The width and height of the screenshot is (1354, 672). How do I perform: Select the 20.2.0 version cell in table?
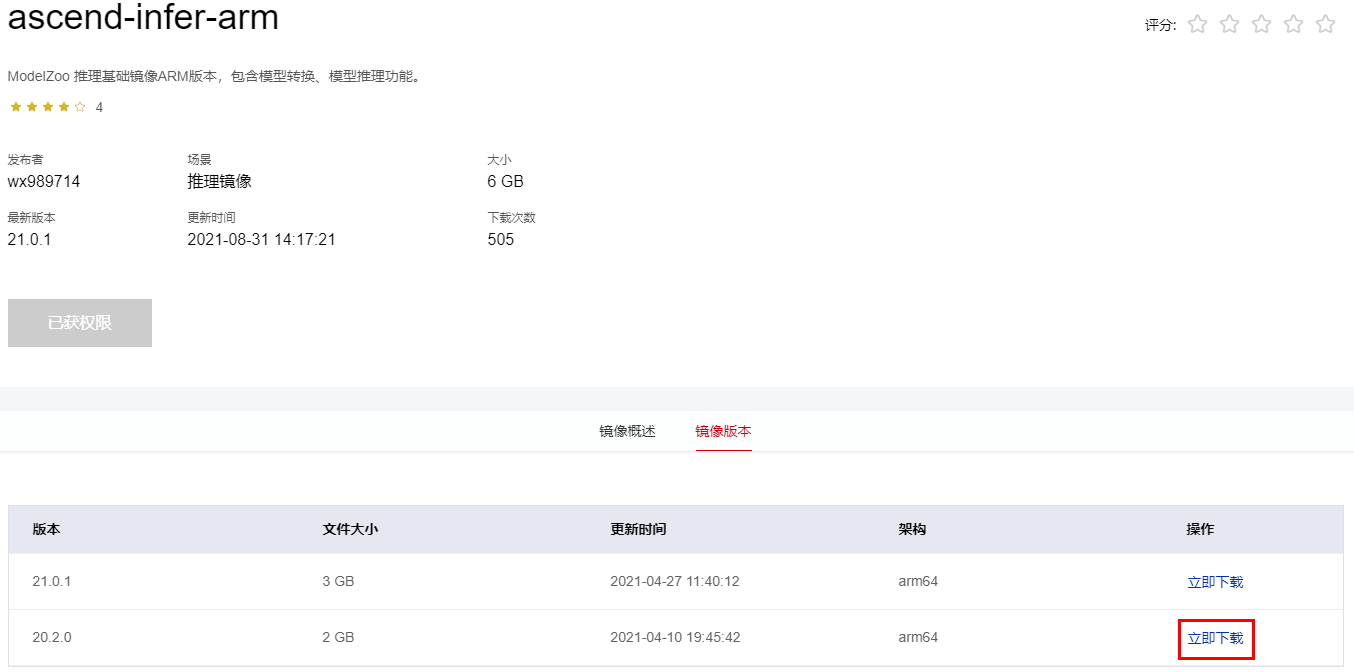(52, 637)
